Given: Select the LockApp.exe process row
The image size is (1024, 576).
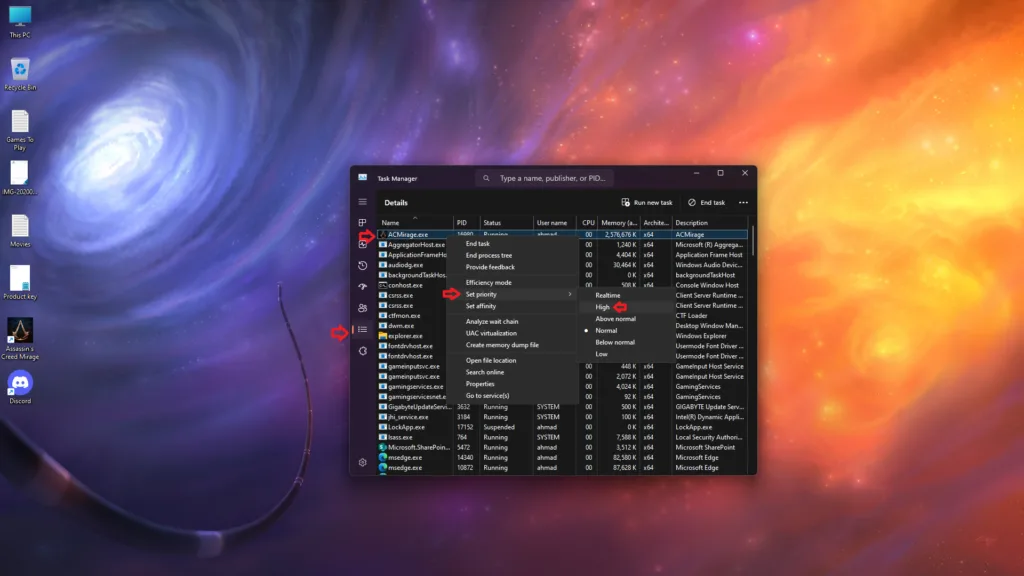Looking at the screenshot, I should click(x=563, y=427).
